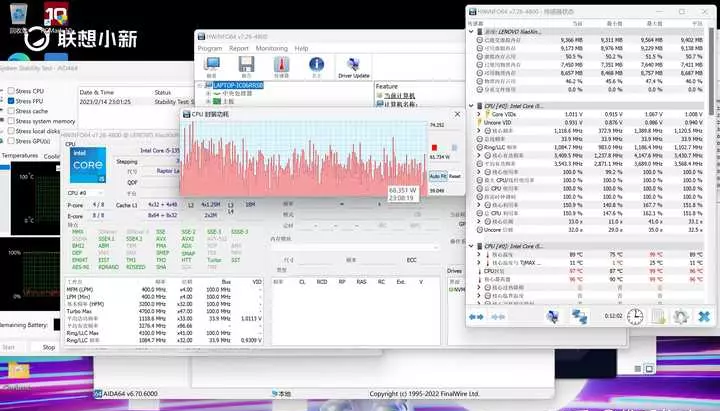The height and width of the screenshot is (411, 720).
Task: Click the Intel Core i5 logo badge
Action: (x=88, y=165)
